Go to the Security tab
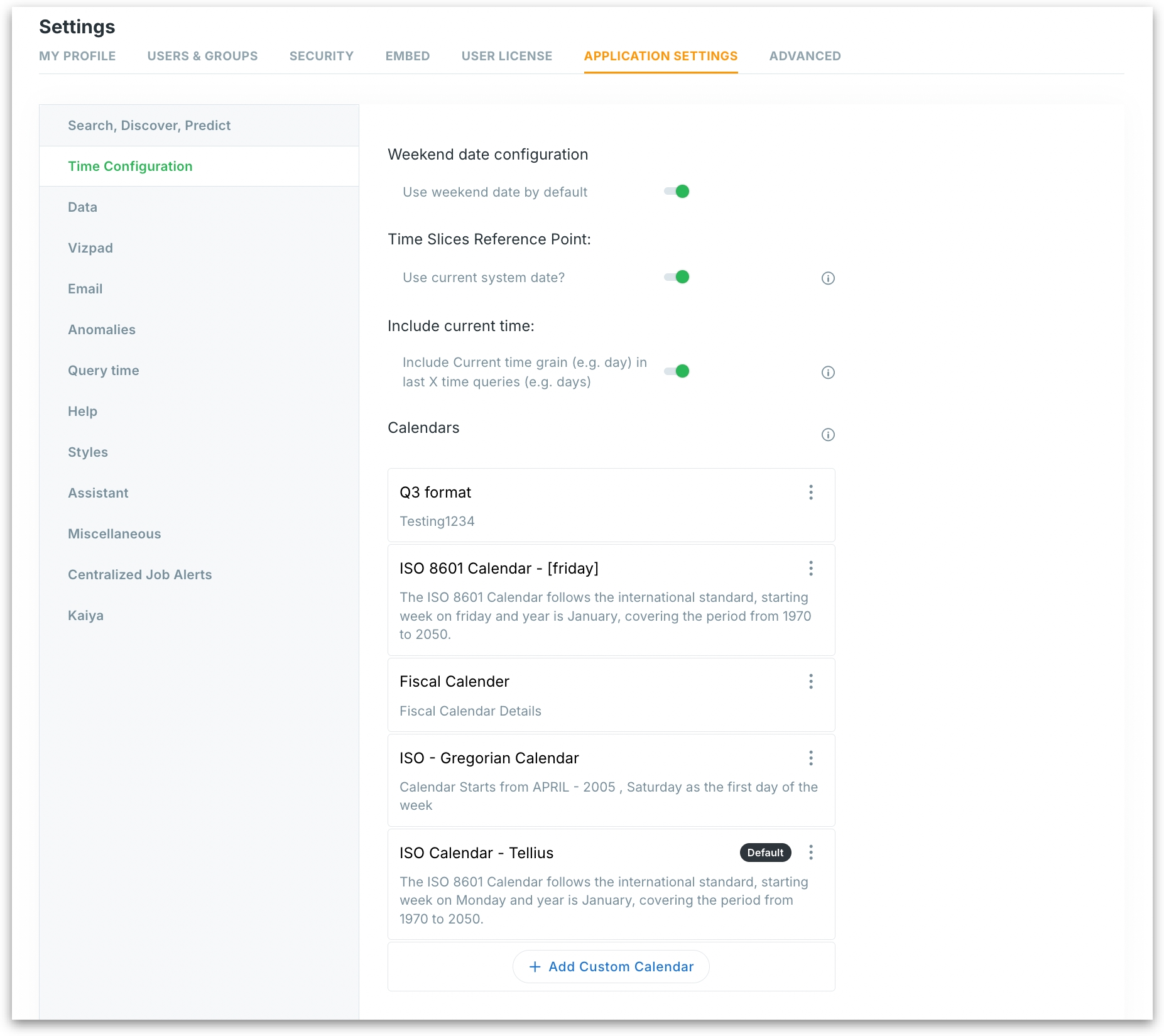Screen dimensions: 1164x1036 [x=321, y=56]
